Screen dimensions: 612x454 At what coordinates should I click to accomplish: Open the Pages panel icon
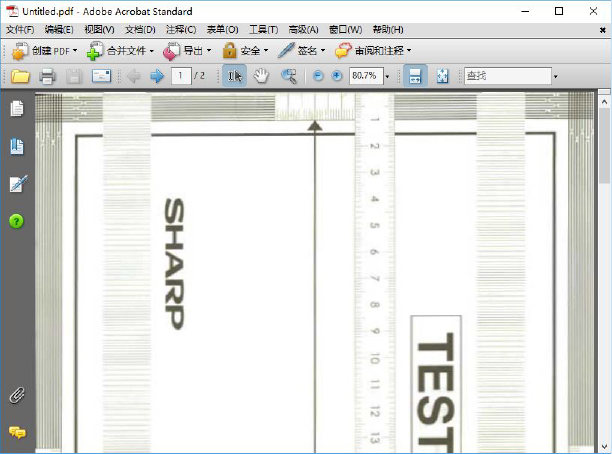click(x=17, y=109)
